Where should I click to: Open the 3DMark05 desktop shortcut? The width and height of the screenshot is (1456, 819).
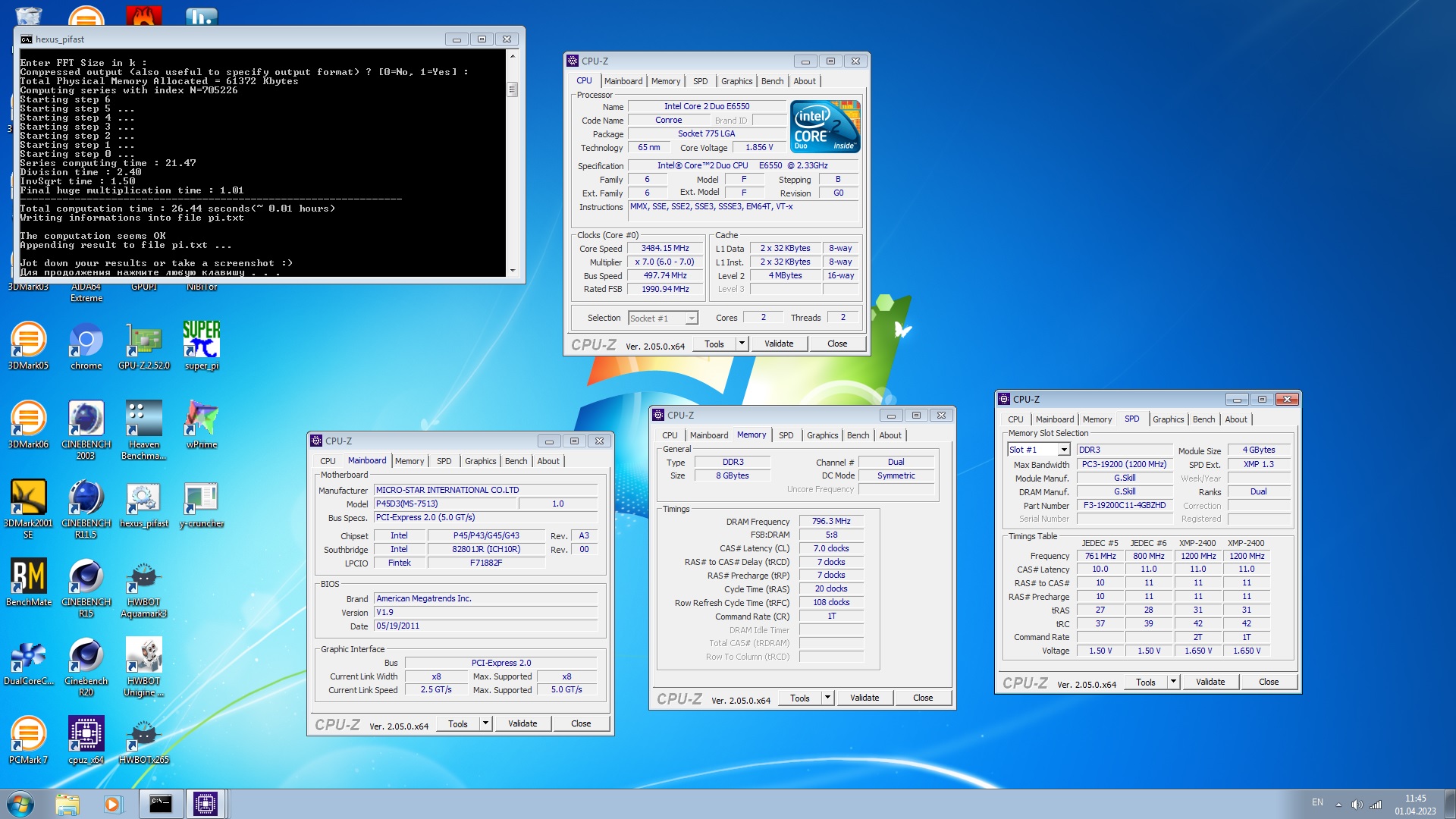(x=28, y=345)
